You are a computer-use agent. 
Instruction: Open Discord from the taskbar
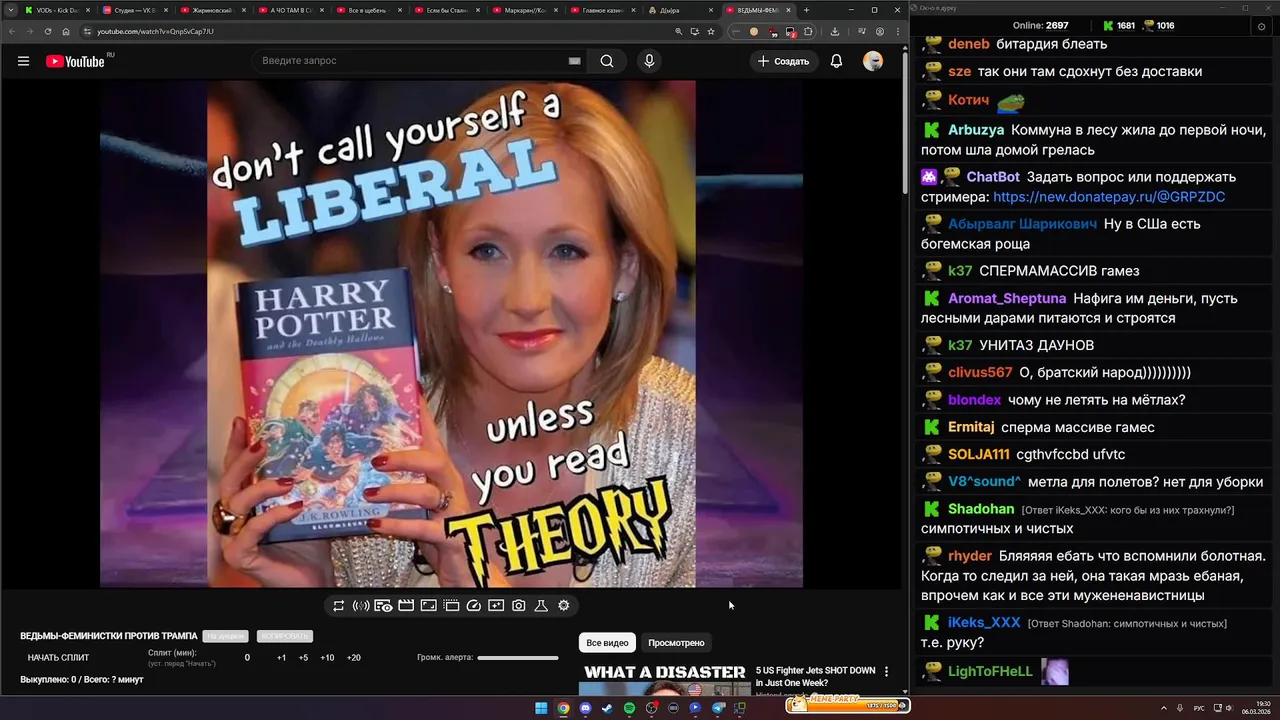(585, 708)
